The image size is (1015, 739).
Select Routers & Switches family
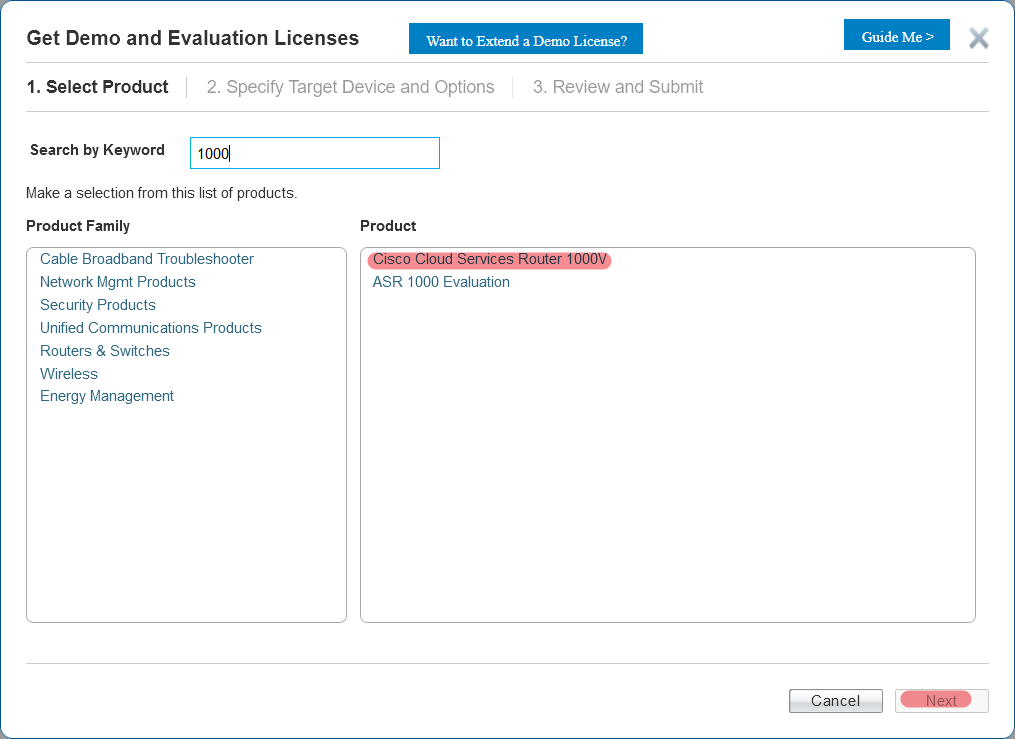click(105, 351)
